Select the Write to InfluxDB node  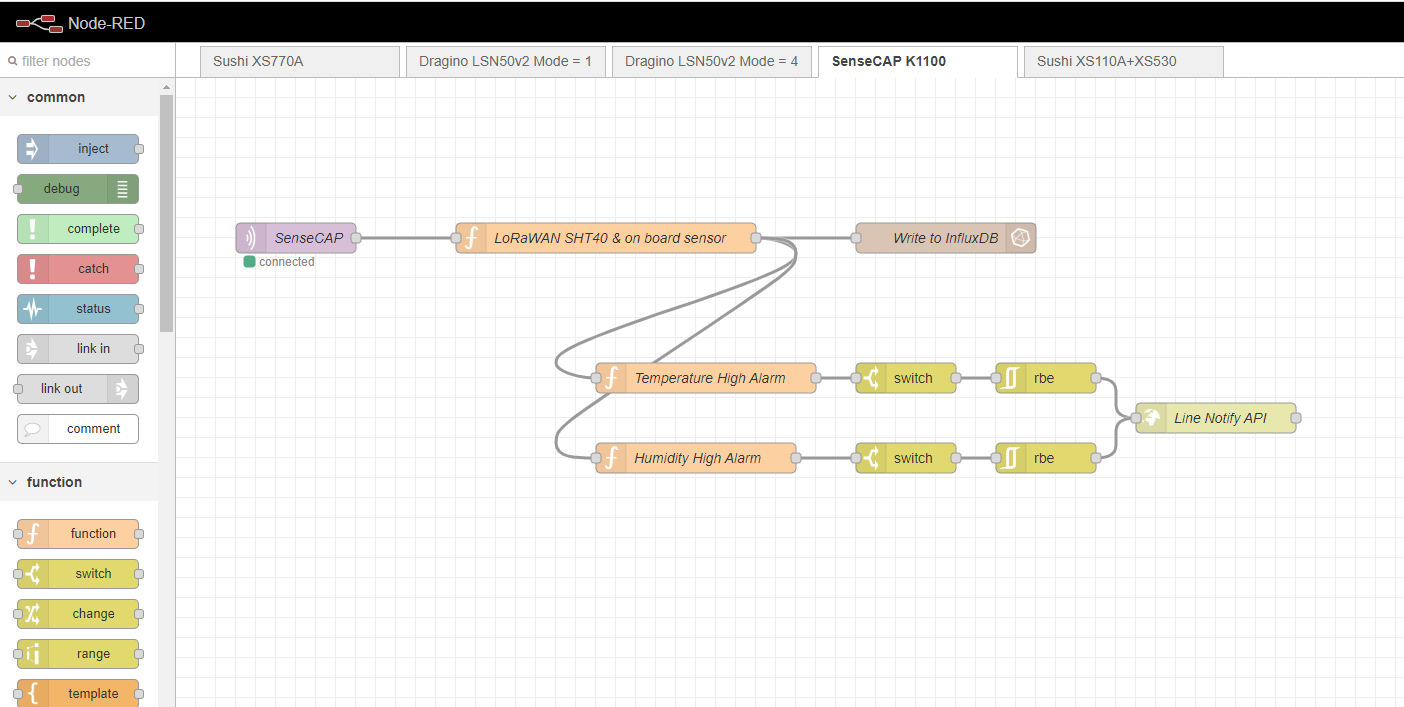click(x=946, y=238)
